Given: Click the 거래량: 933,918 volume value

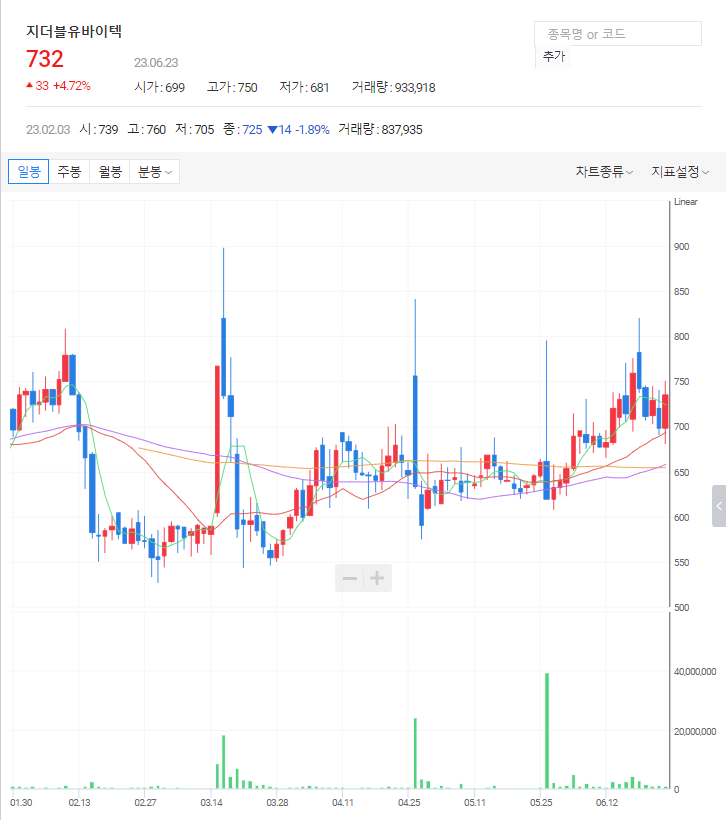Looking at the screenshot, I should pos(393,87).
